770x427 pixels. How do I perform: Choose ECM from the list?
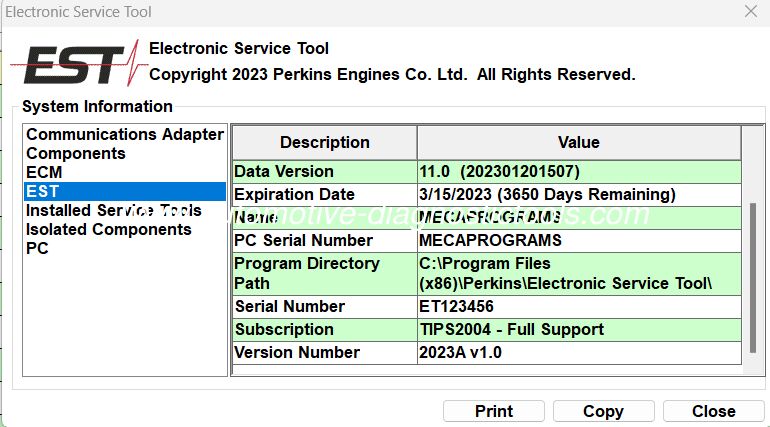coord(44,172)
